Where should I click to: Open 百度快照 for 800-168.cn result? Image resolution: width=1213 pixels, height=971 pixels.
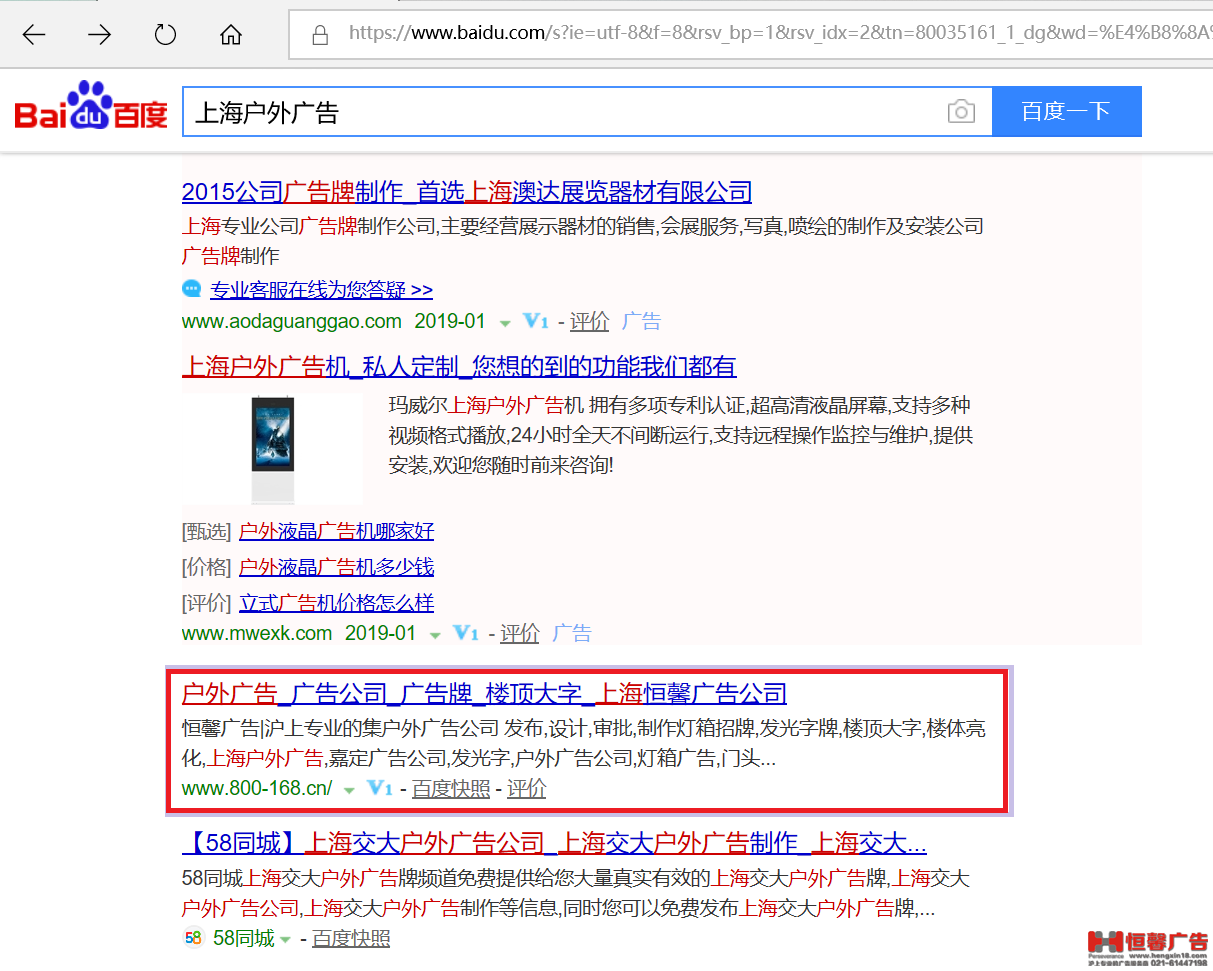(x=451, y=789)
